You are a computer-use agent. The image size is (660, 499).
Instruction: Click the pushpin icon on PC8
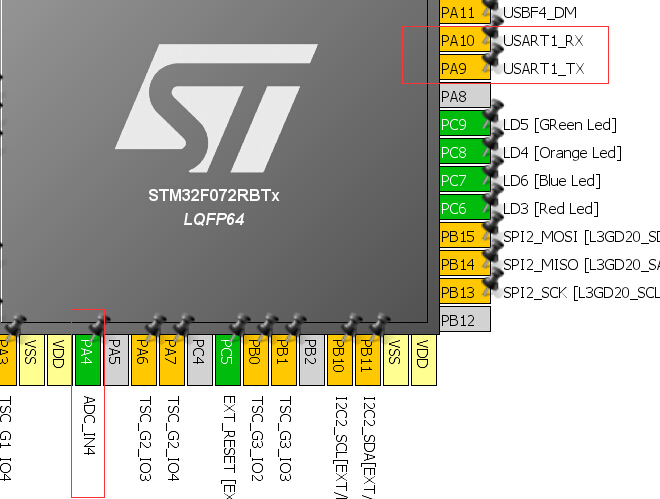[491, 141]
